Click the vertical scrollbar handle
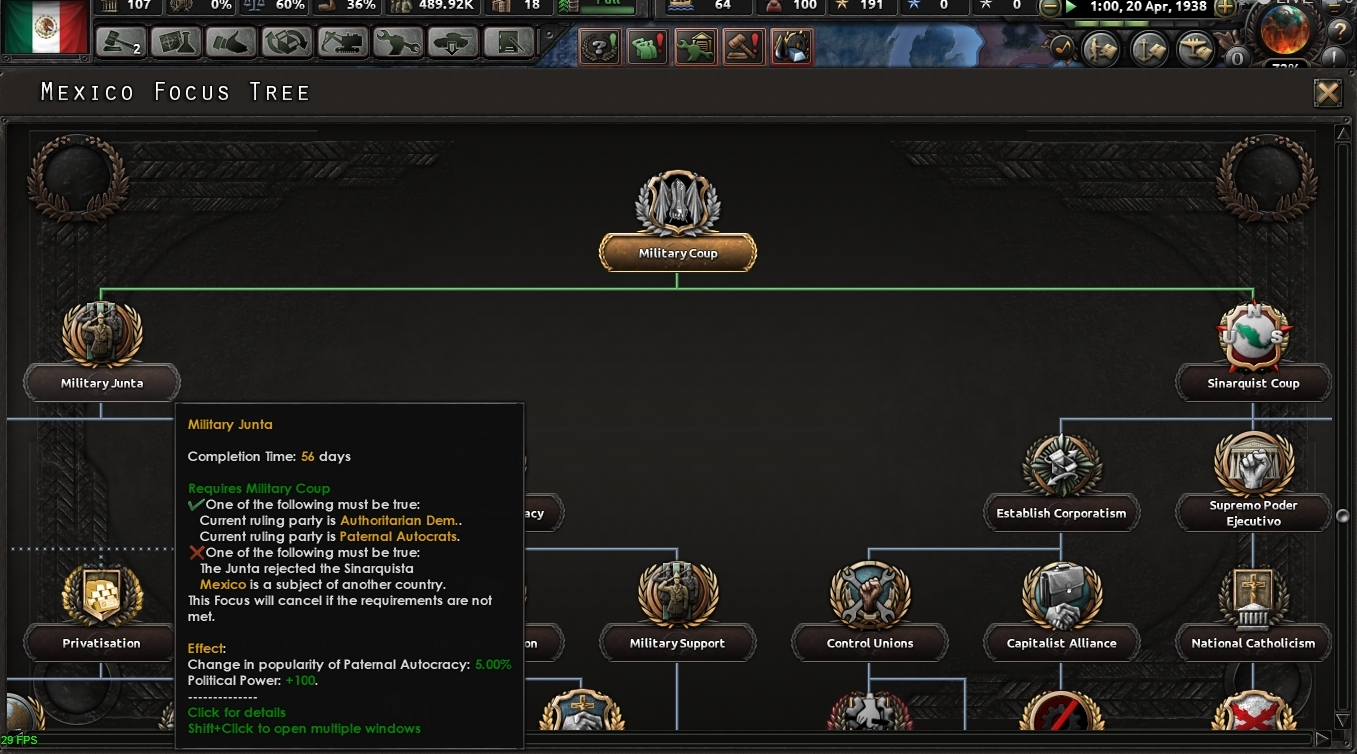1357x754 pixels. click(1345, 516)
